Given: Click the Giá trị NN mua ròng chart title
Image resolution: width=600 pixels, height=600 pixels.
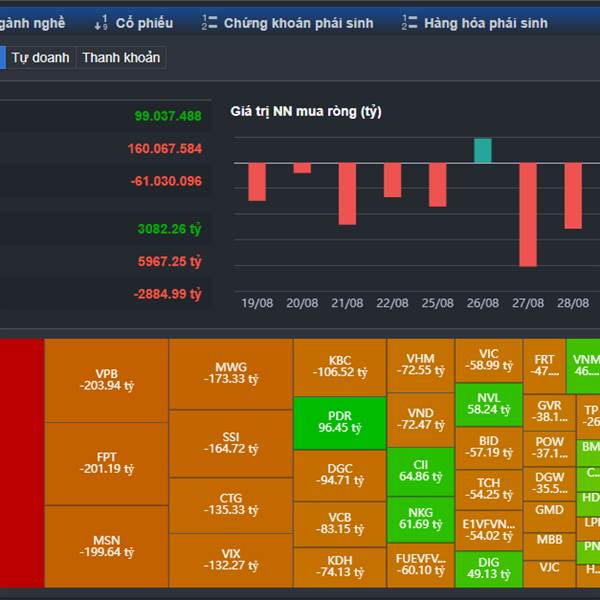Looking at the screenshot, I should pyautogui.click(x=306, y=111).
